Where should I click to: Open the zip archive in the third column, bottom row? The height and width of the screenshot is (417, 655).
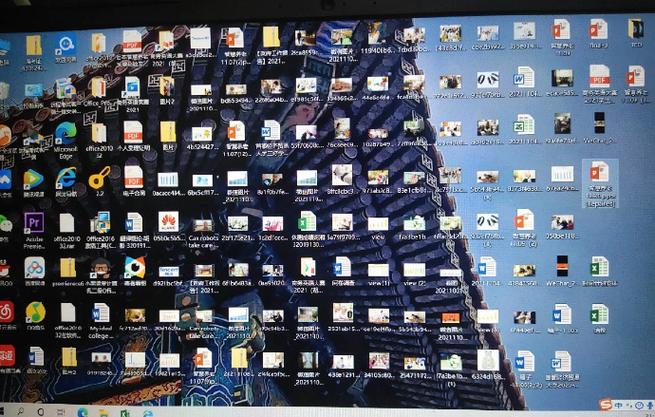[x=69, y=357]
